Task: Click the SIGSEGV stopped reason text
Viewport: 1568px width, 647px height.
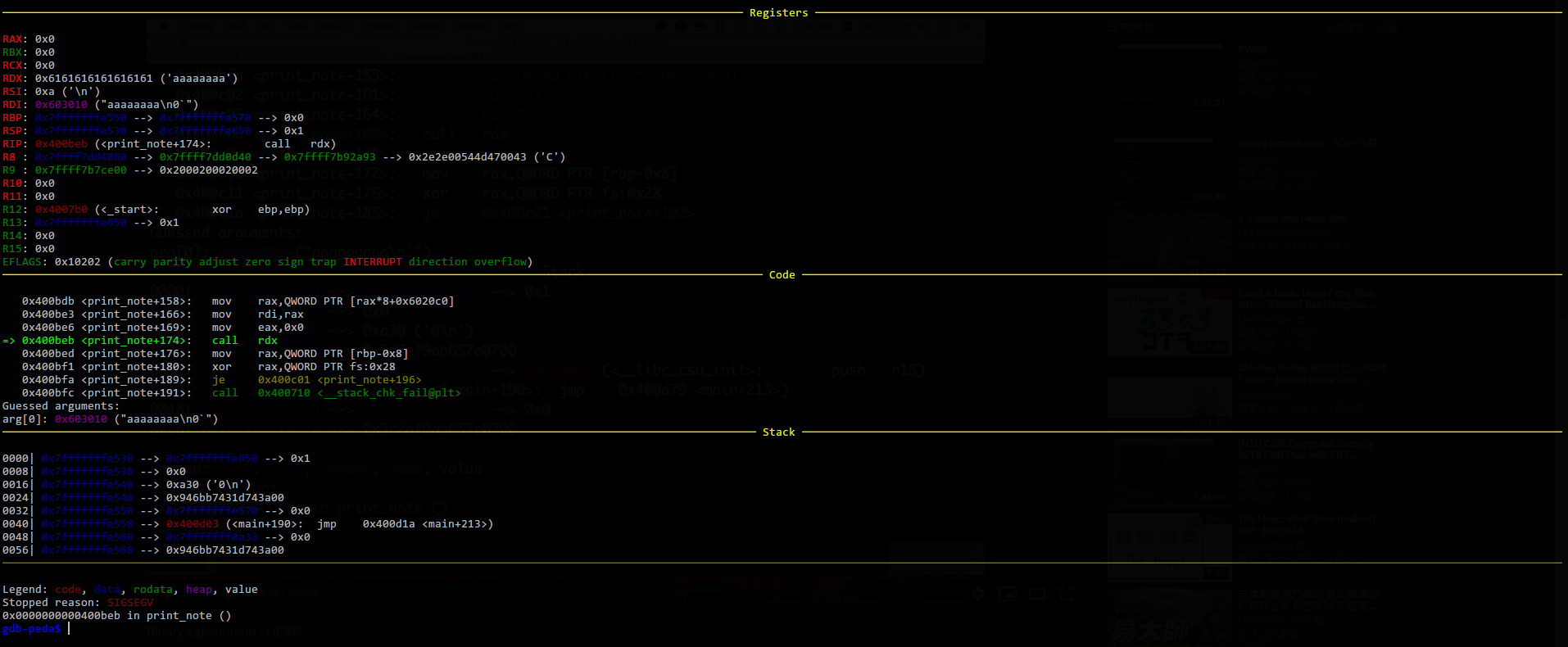Action: point(129,603)
